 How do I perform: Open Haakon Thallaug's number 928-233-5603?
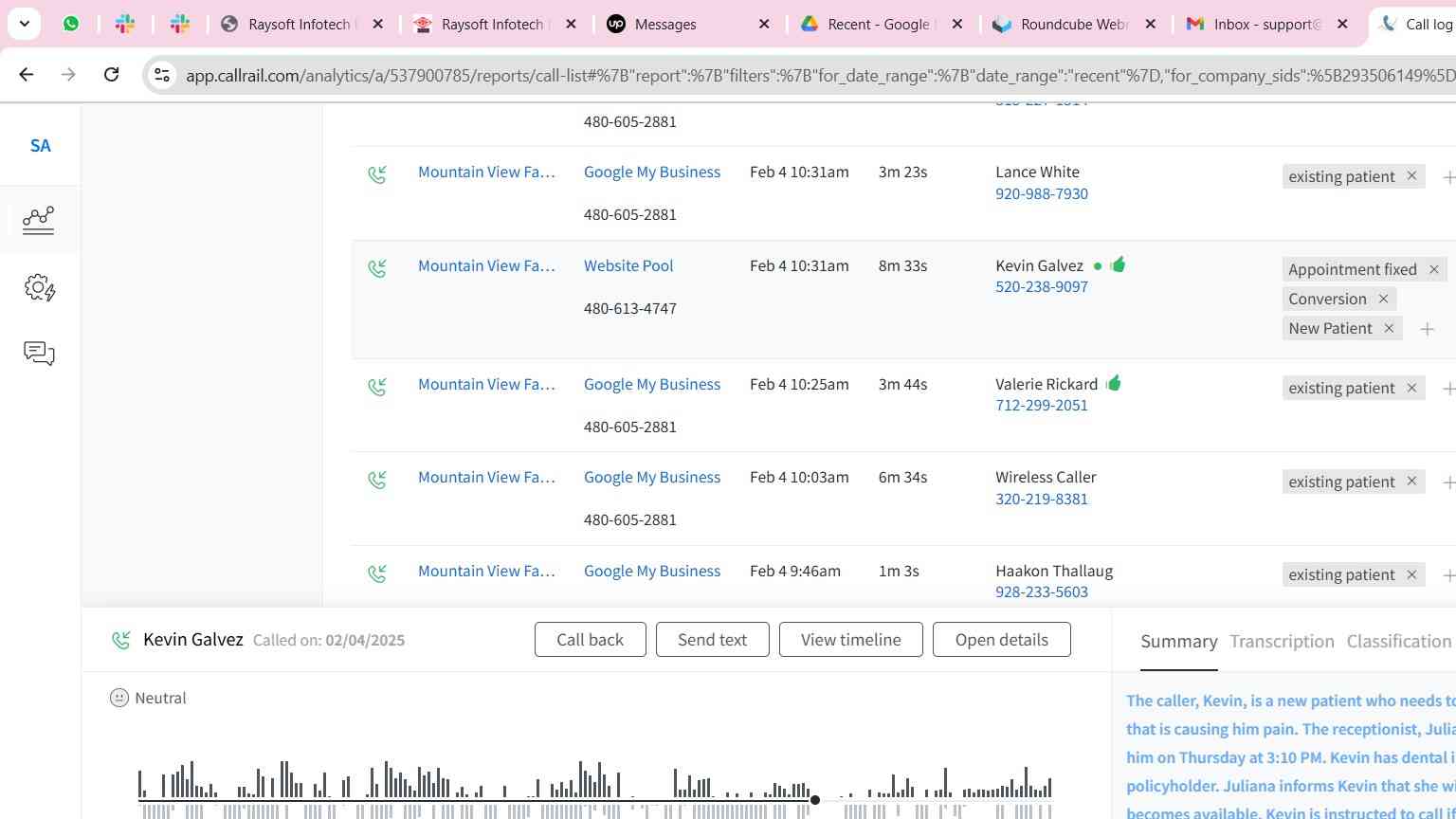pyautogui.click(x=1042, y=591)
